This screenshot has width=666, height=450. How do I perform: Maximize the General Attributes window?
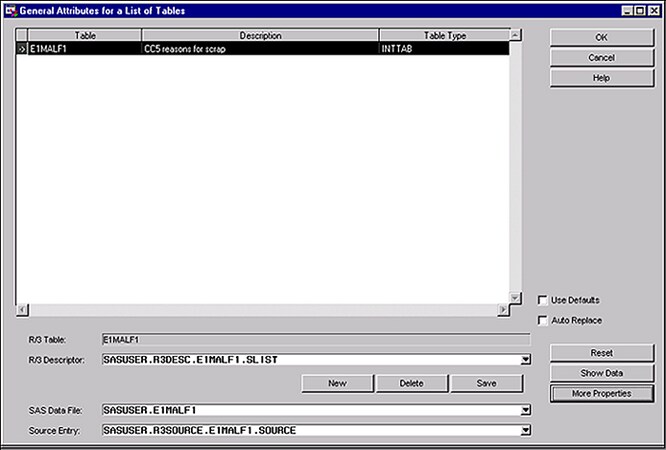click(641, 11)
